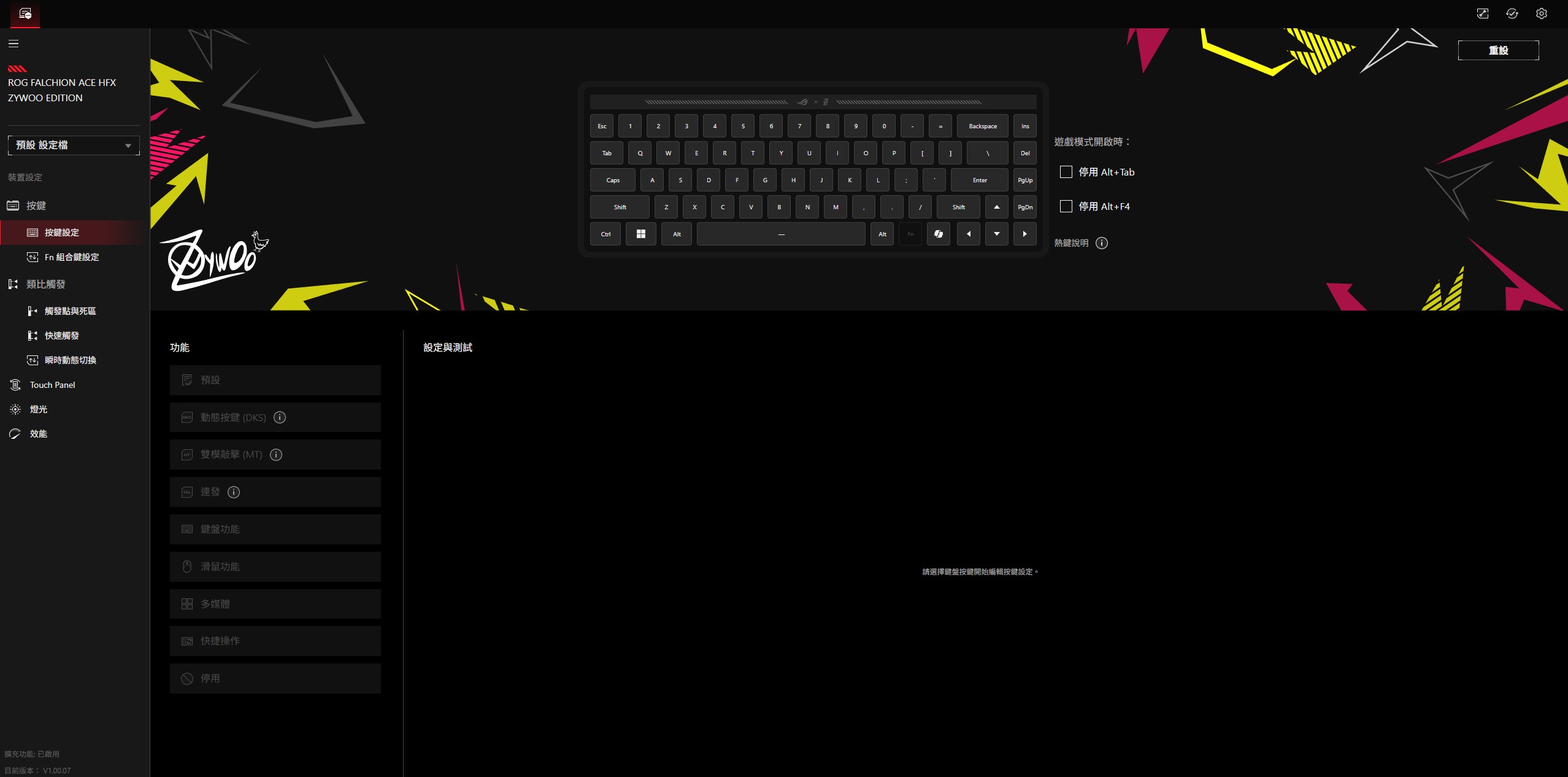Select the Backspace key on the keyboard
Viewport: 1568px width, 777px height.
(982, 126)
